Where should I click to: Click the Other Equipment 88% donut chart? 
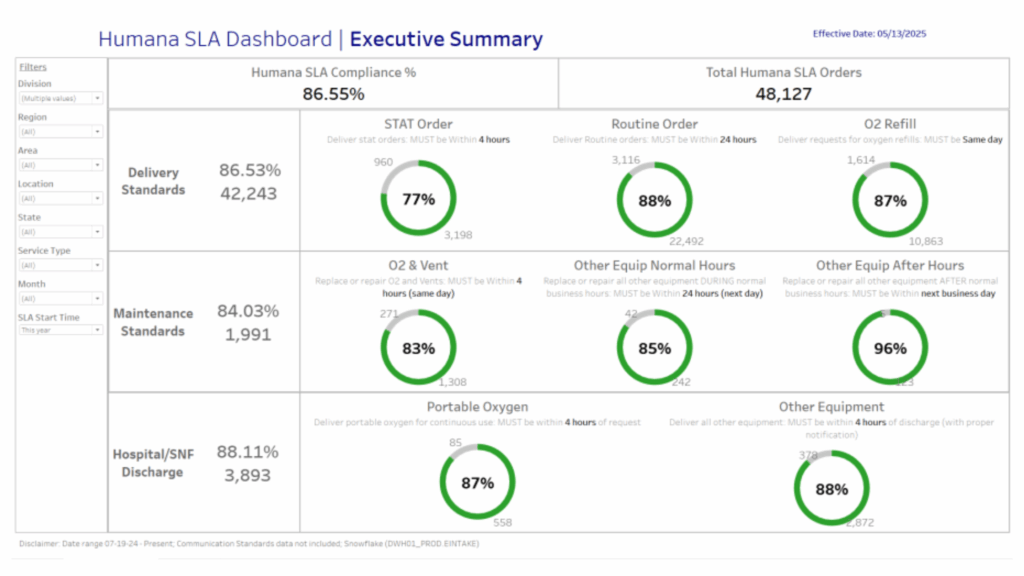click(831, 489)
